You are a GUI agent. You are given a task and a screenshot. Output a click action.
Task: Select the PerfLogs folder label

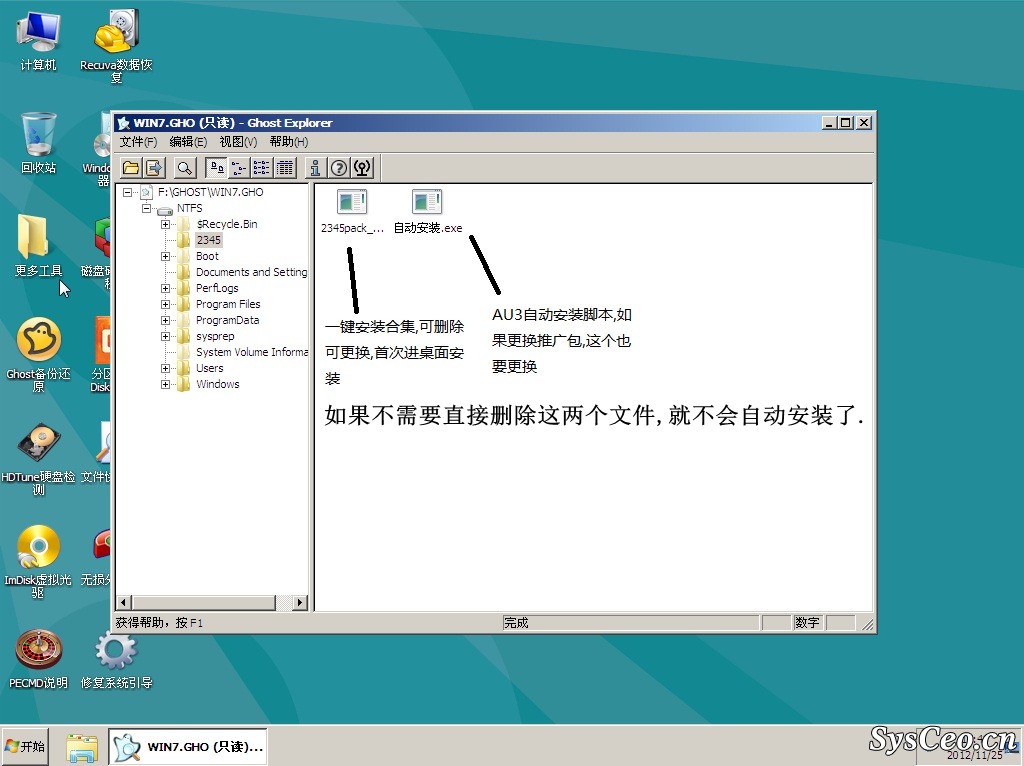pos(217,288)
